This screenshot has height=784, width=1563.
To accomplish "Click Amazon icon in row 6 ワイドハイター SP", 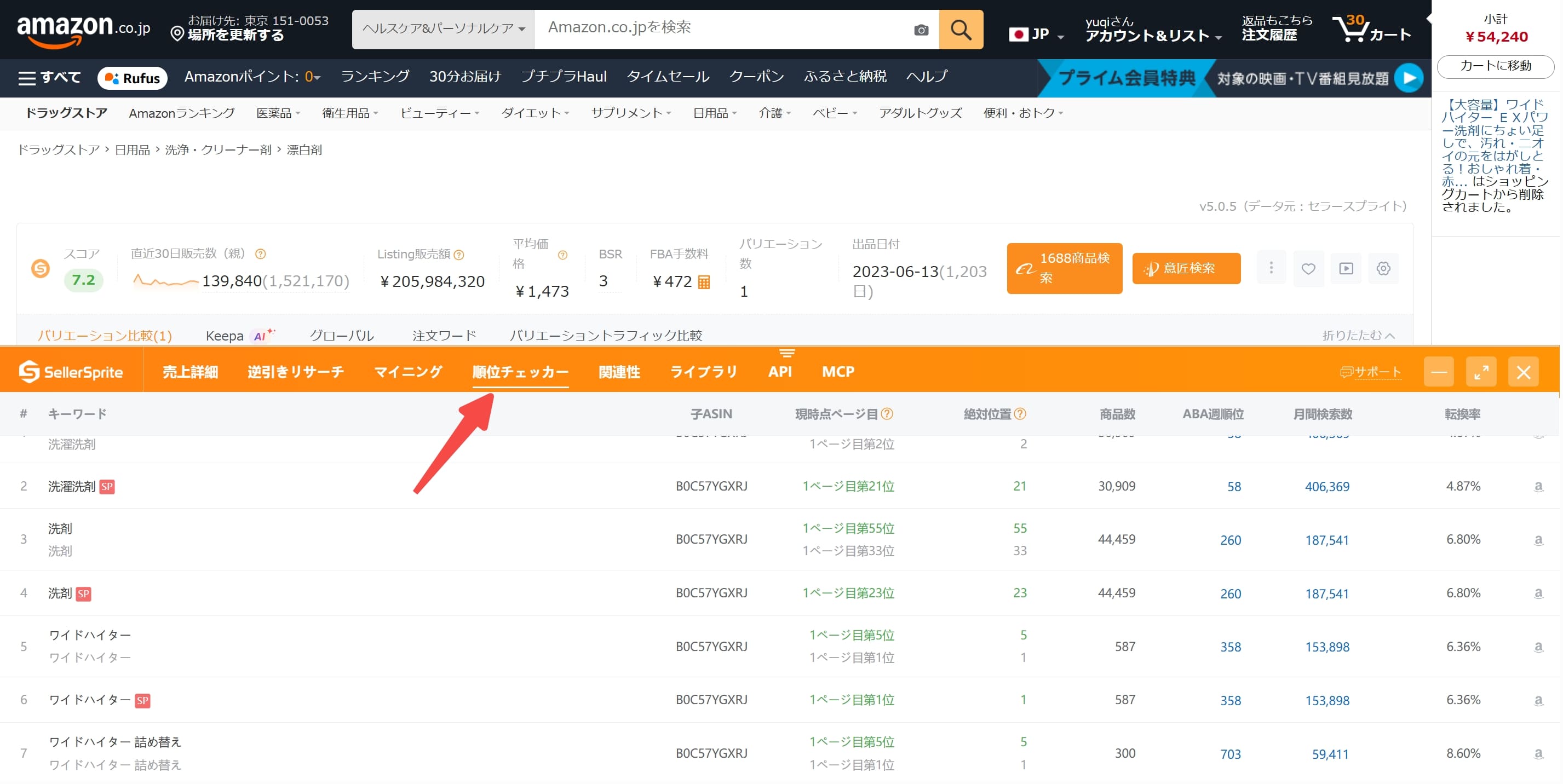I will [1540, 700].
